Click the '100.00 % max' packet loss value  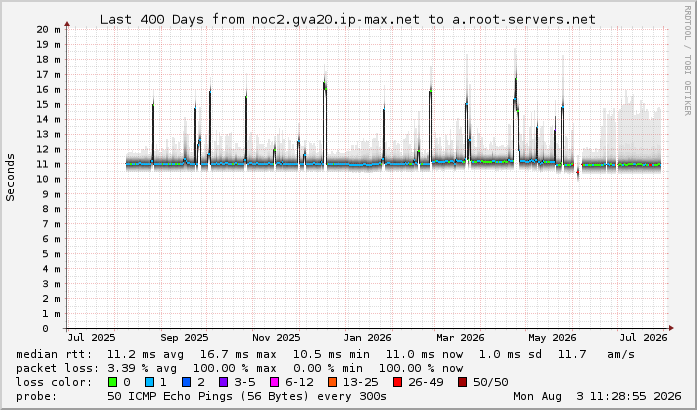[x=234, y=368]
